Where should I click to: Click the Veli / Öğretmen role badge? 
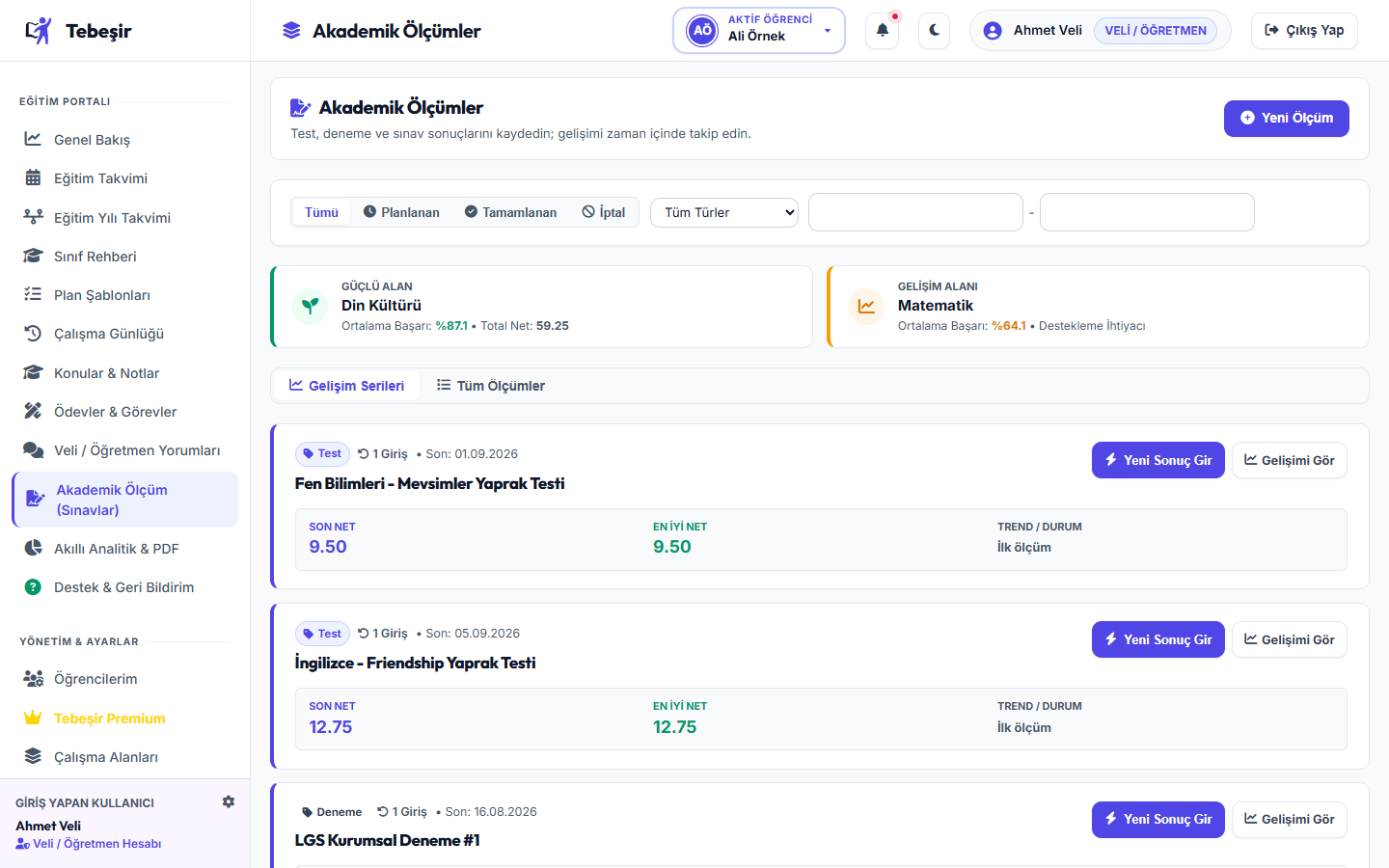(x=1156, y=30)
